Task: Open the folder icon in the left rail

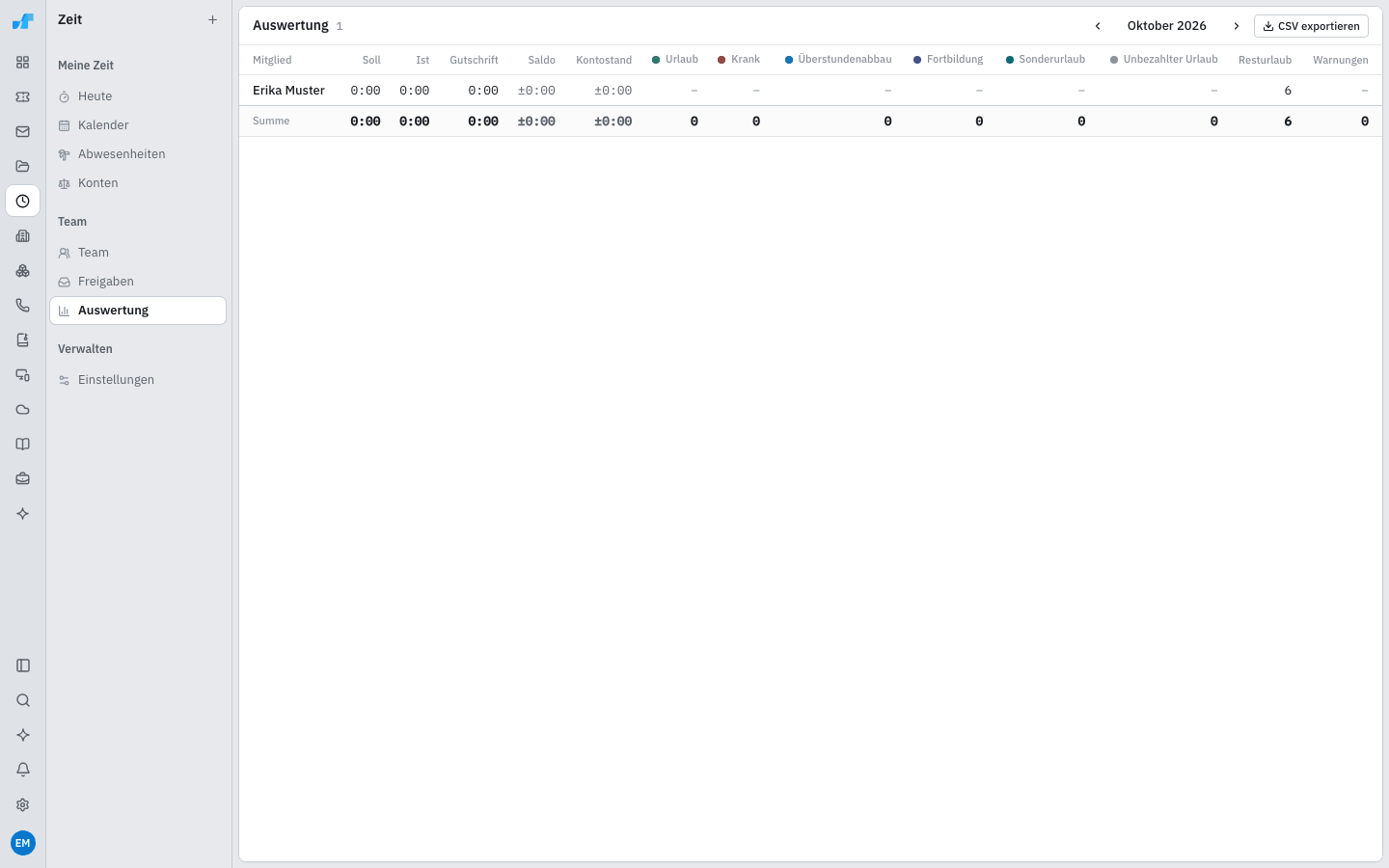Action: point(23,167)
